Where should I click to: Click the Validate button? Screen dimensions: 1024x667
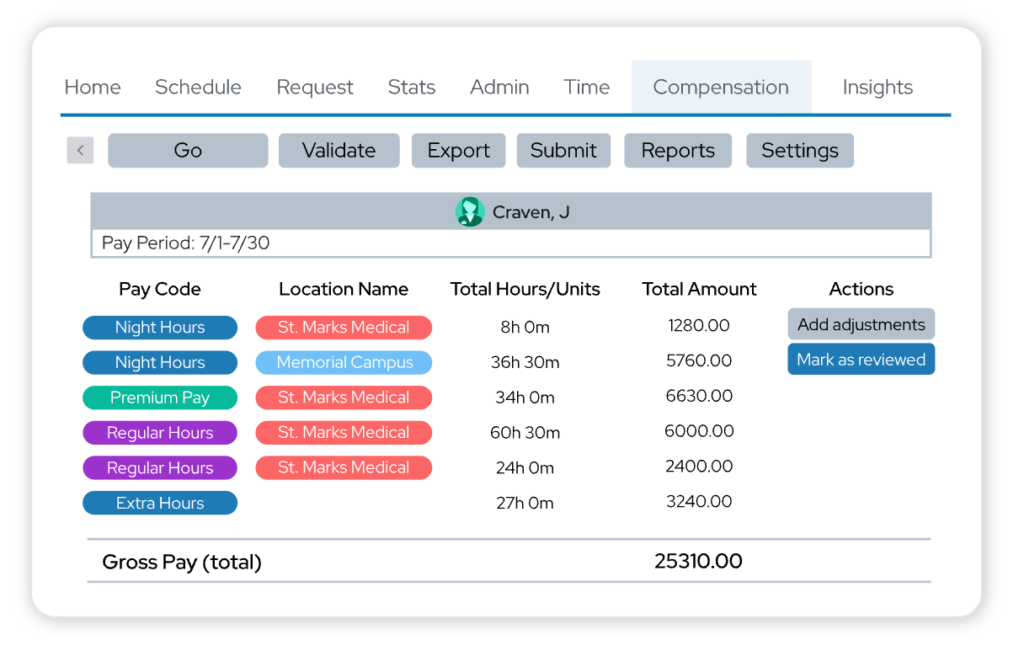point(339,151)
